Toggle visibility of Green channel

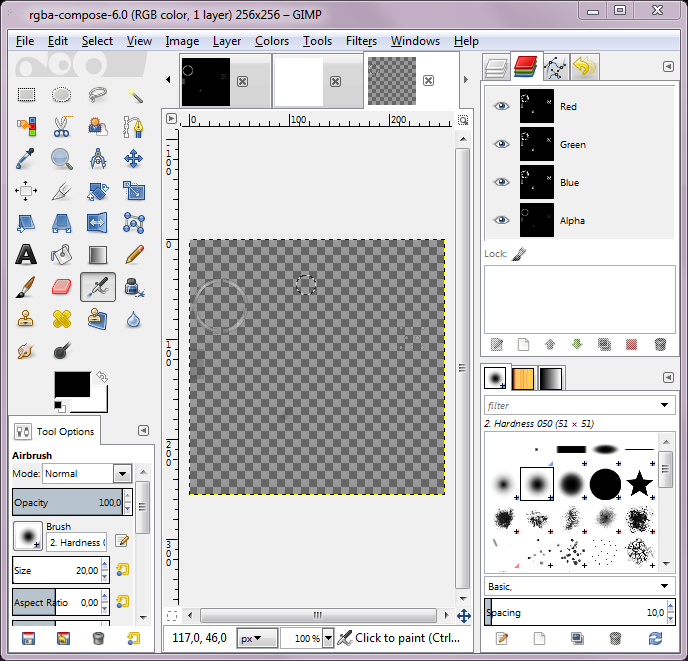pos(502,145)
